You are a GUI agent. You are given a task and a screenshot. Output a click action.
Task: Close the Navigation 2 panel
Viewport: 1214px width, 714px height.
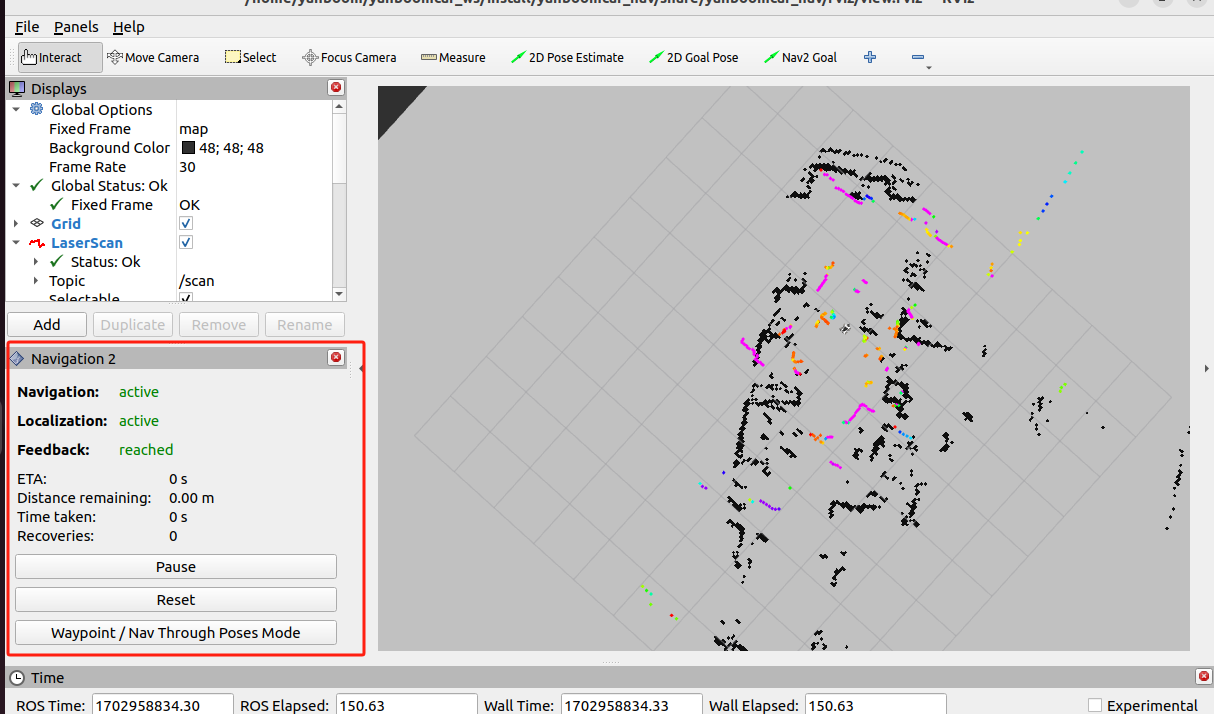336,357
